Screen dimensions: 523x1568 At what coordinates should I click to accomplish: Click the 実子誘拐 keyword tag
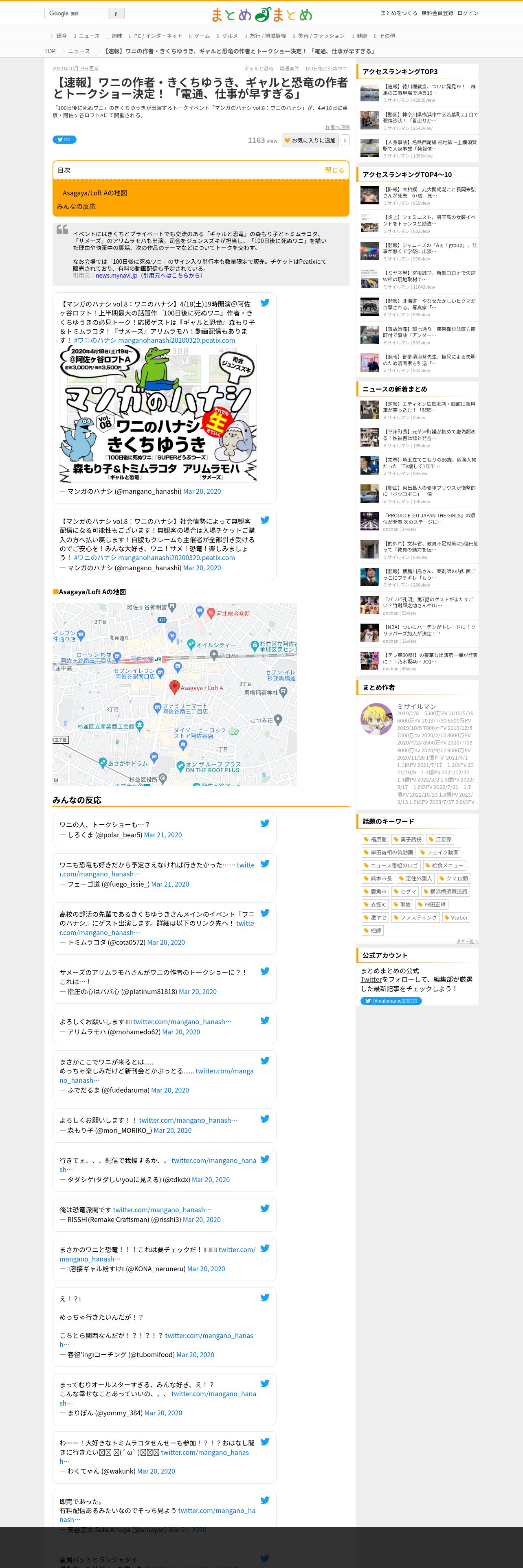407,839
